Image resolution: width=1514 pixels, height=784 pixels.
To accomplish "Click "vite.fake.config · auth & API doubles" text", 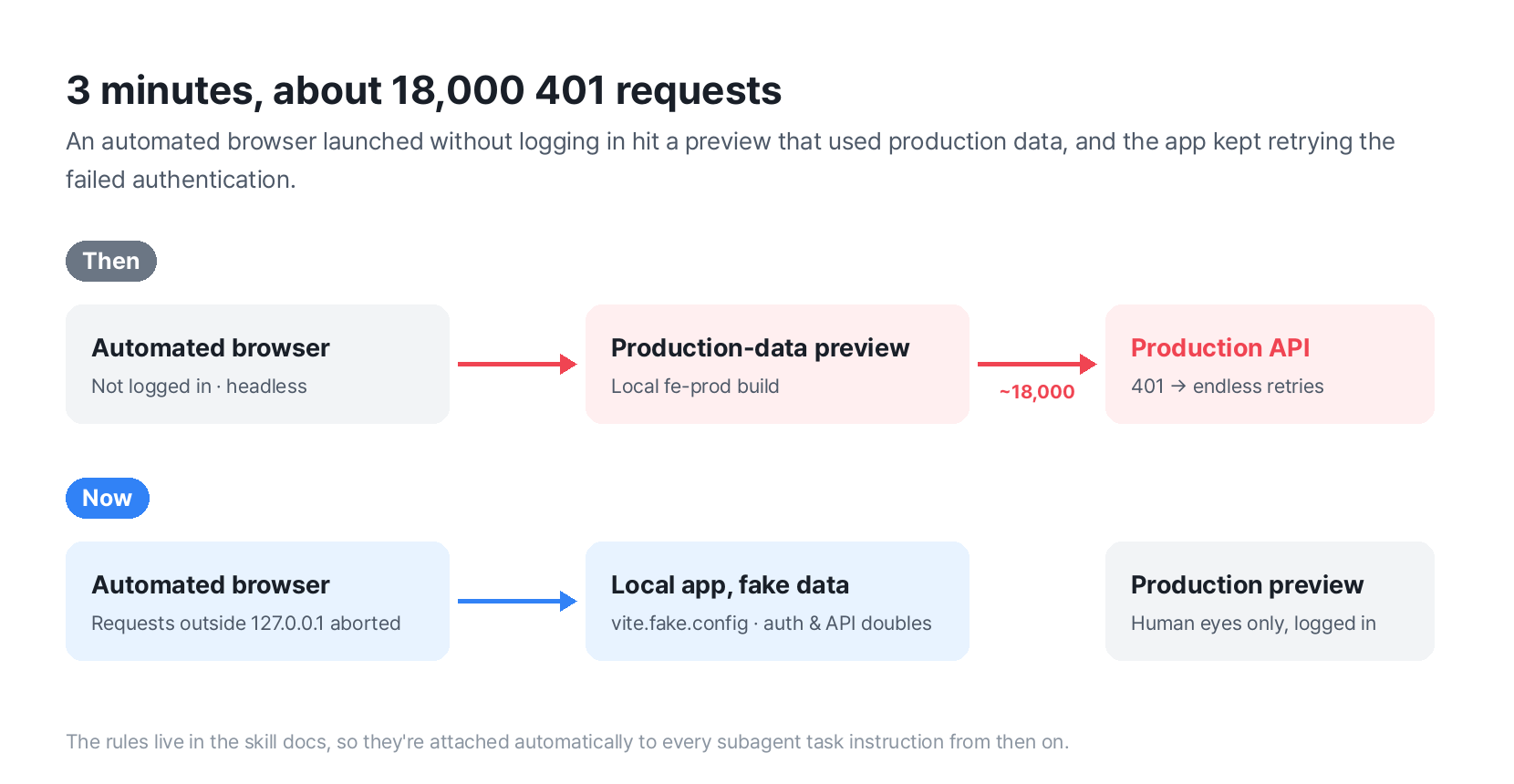I will pyautogui.click(x=772, y=624).
